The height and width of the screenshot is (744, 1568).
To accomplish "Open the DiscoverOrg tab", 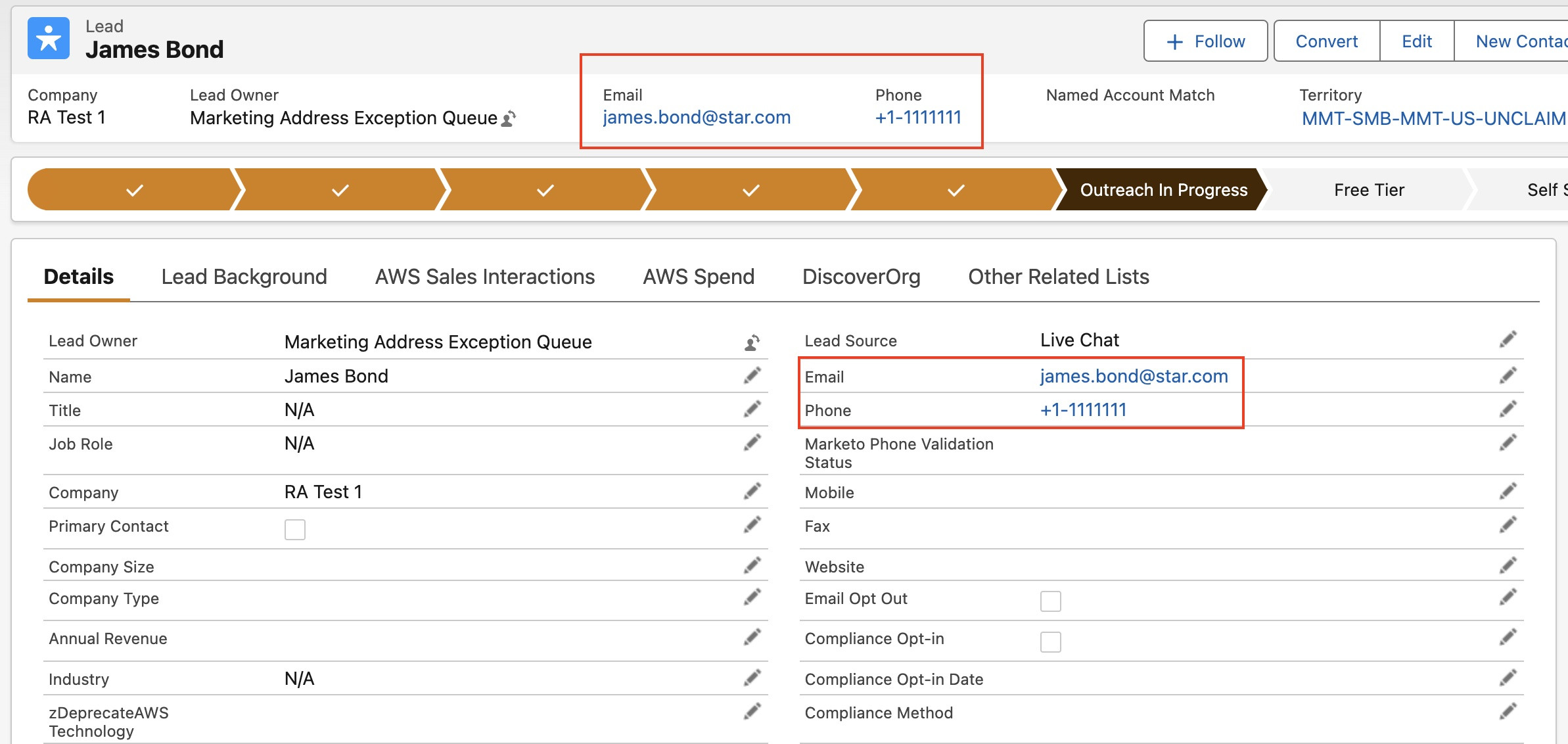I will (x=862, y=277).
